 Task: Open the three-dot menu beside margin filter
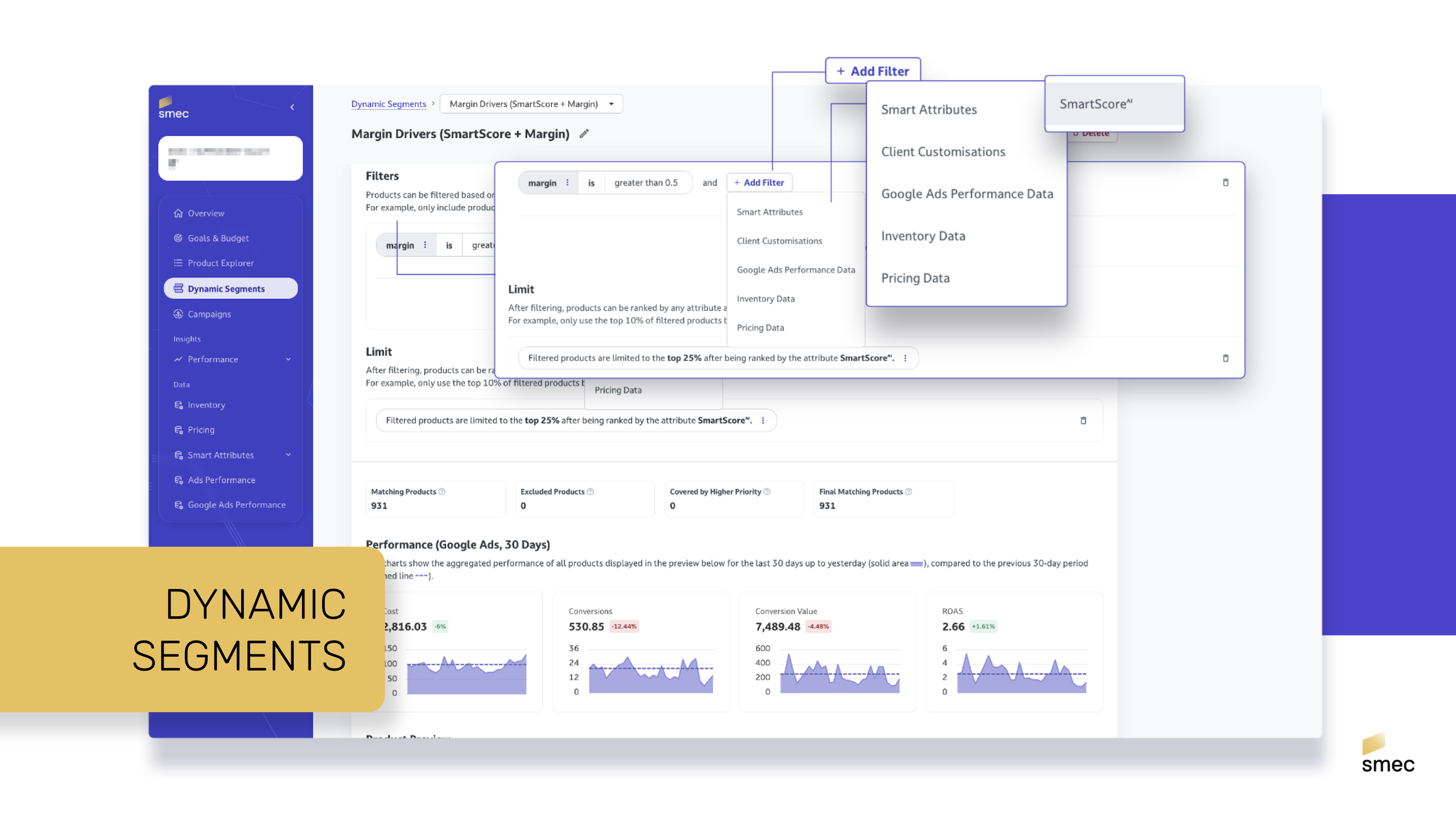567,182
